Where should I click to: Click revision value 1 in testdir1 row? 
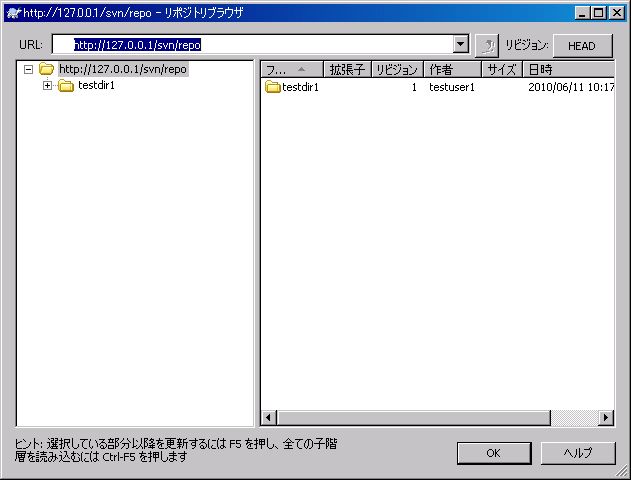click(x=414, y=87)
